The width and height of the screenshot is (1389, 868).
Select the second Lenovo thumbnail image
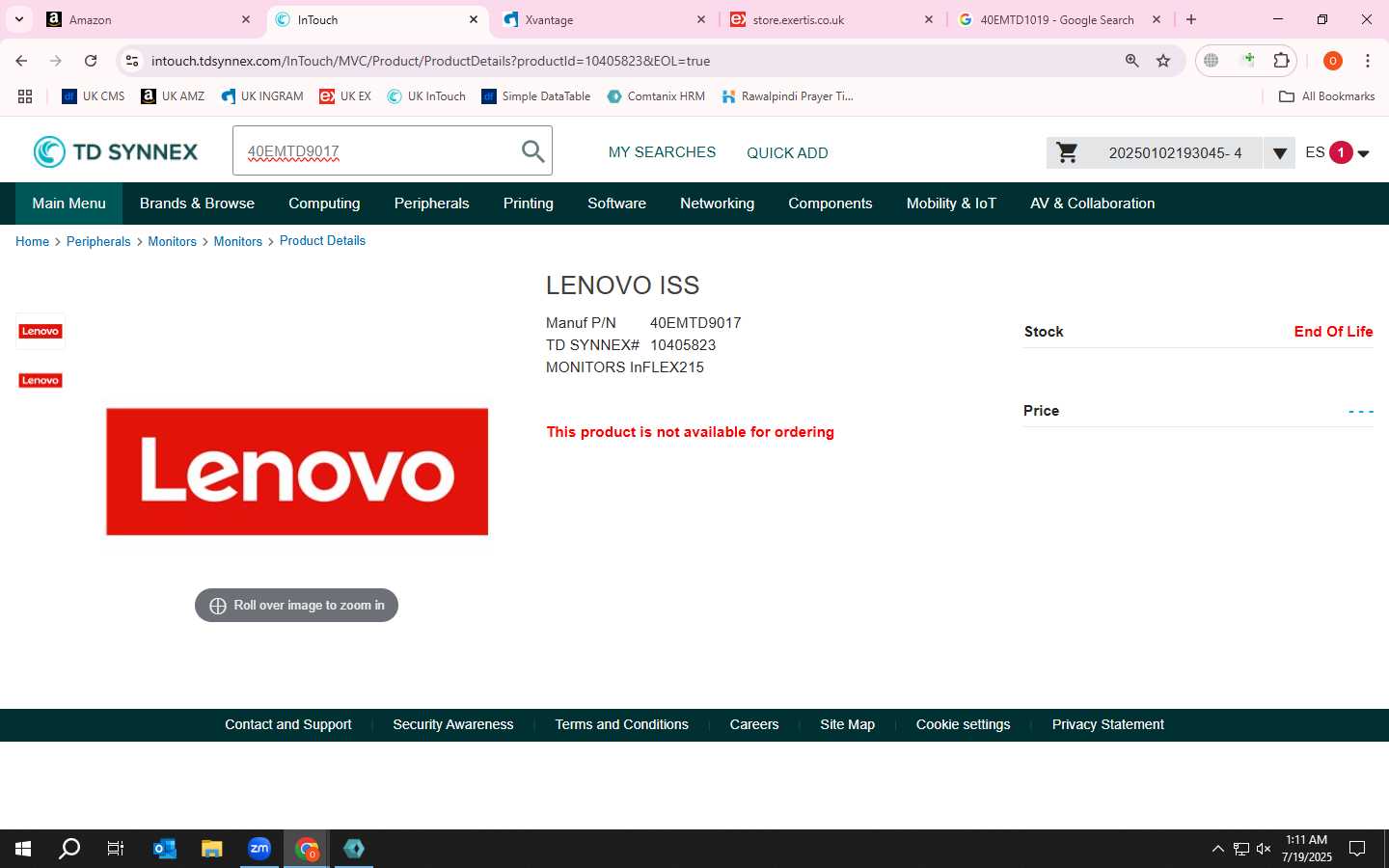pos(41,380)
